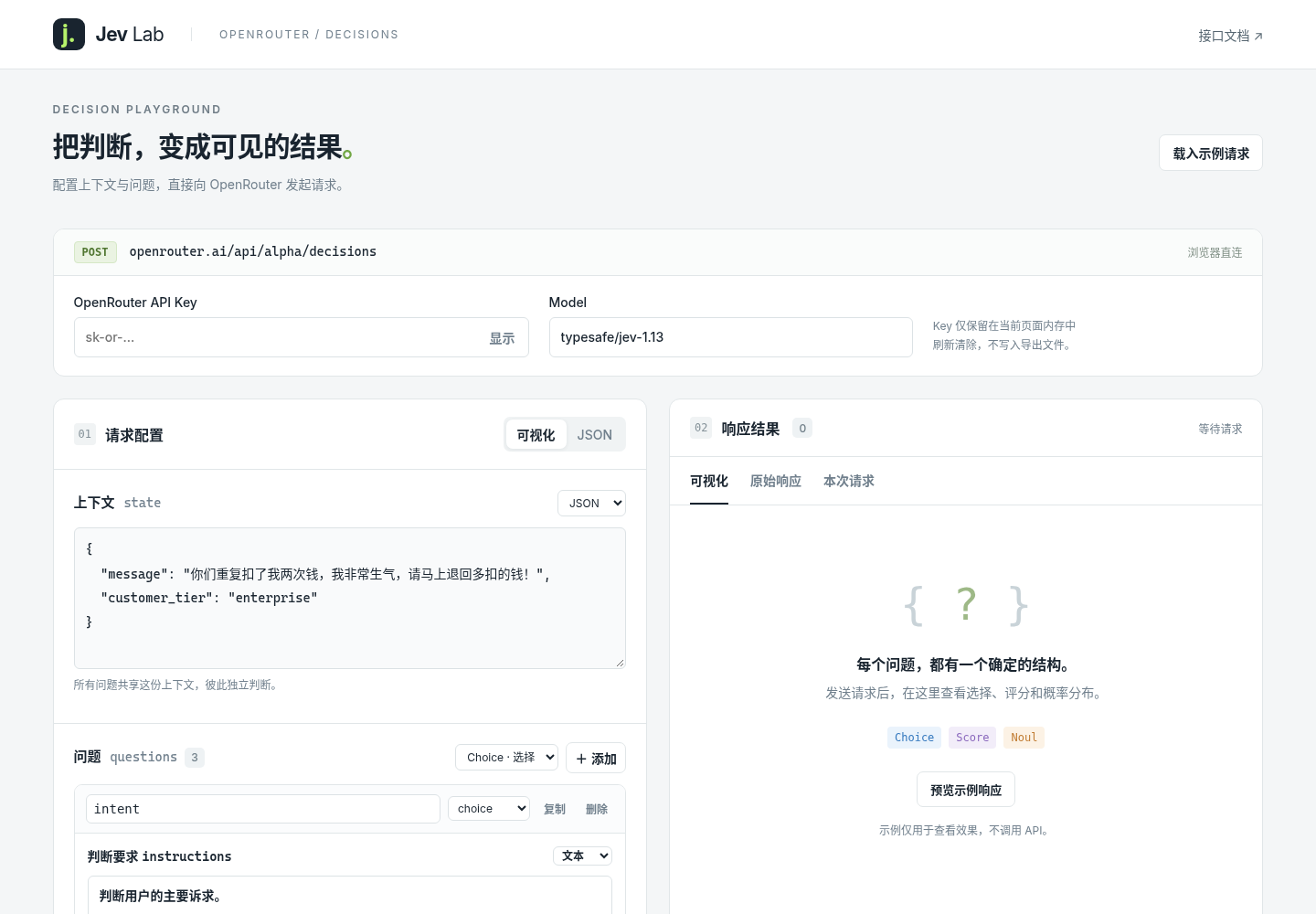Open the 接口文档 external link
The image size is (1316, 914).
(x=1230, y=36)
